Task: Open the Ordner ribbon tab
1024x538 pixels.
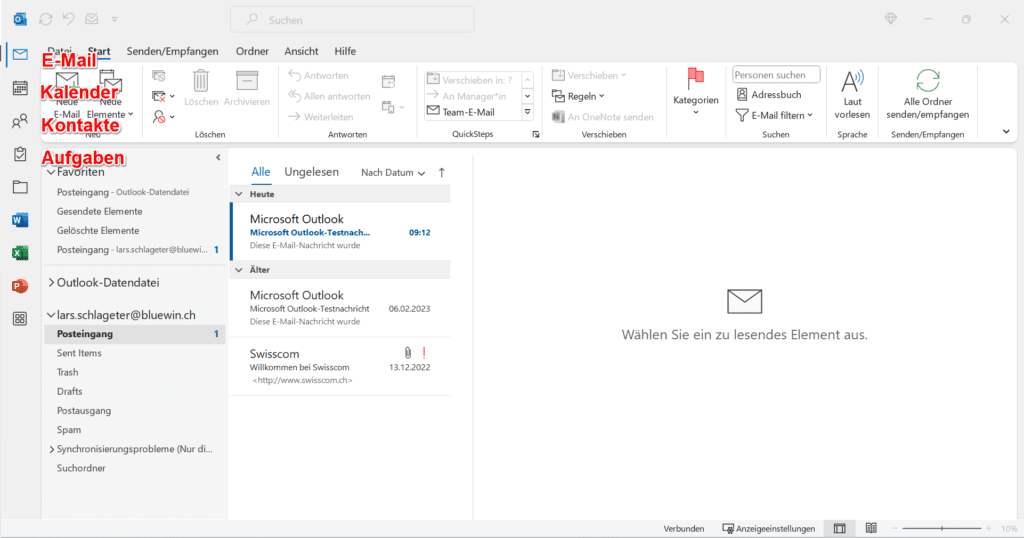Action: pos(252,51)
